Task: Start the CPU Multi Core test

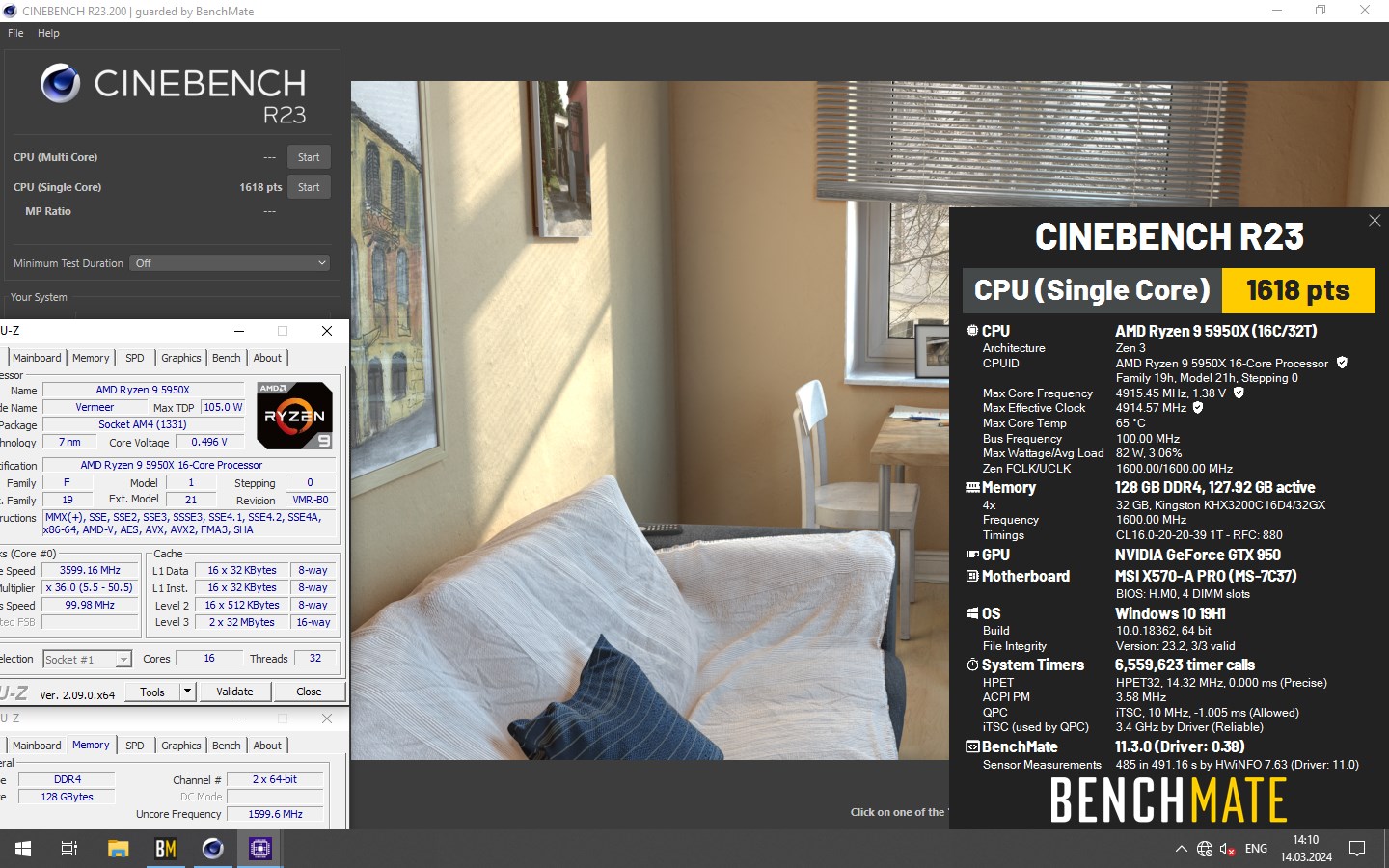Action: pyautogui.click(x=309, y=157)
